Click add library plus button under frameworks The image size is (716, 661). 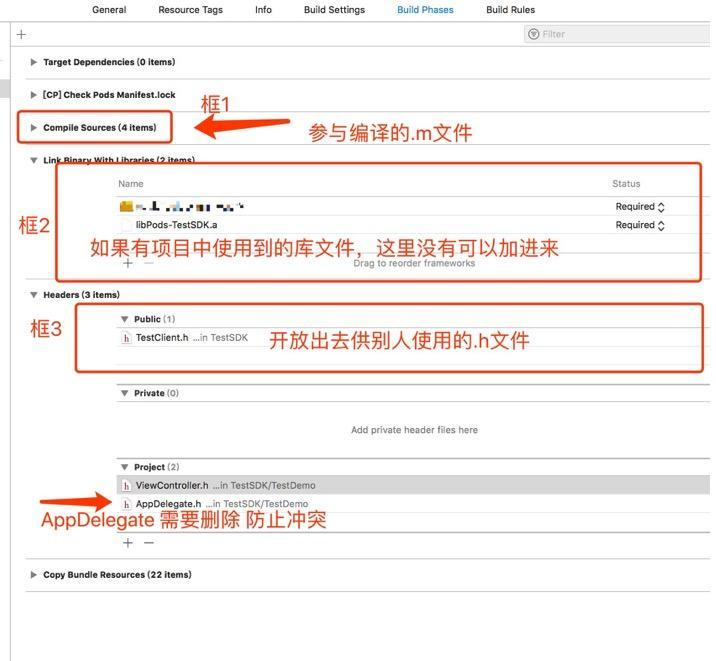pyautogui.click(x=128, y=263)
